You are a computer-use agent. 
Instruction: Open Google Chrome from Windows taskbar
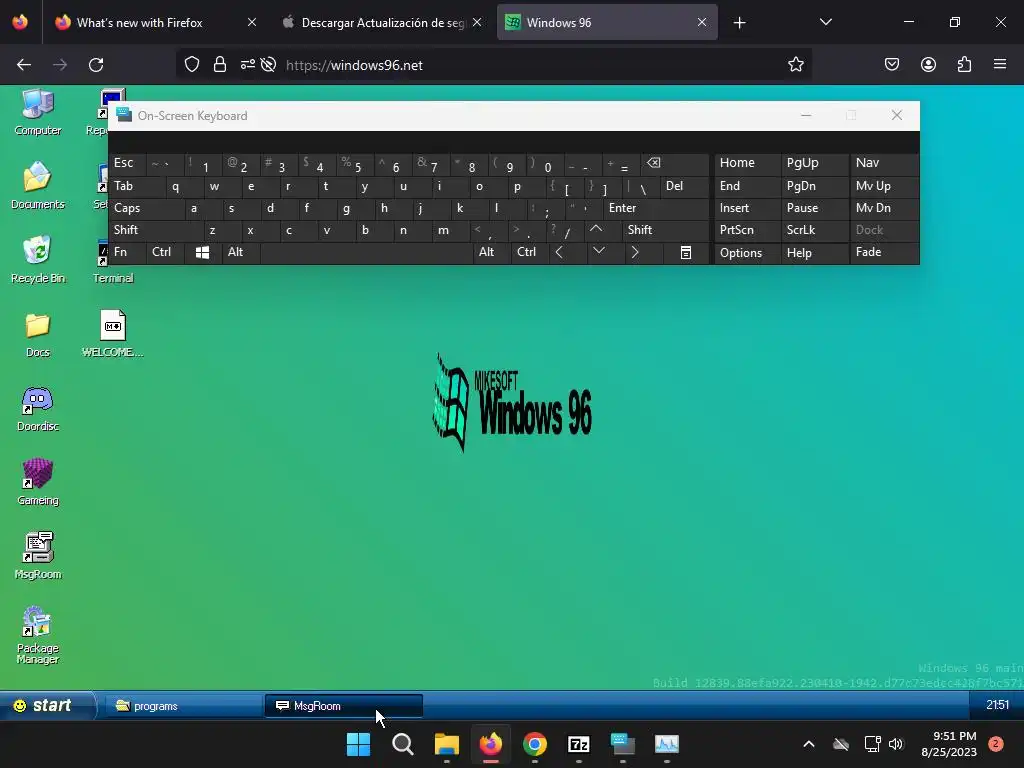535,744
